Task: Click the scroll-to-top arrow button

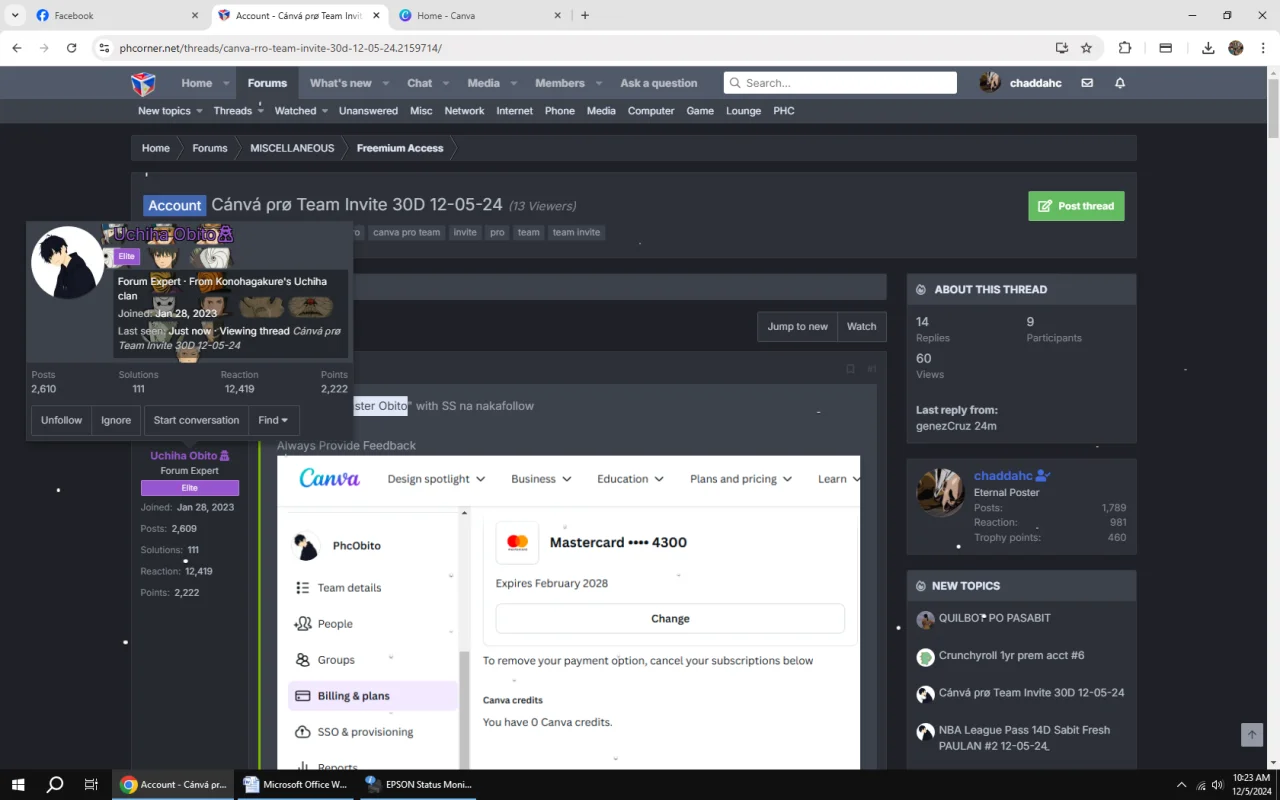Action: point(1252,735)
